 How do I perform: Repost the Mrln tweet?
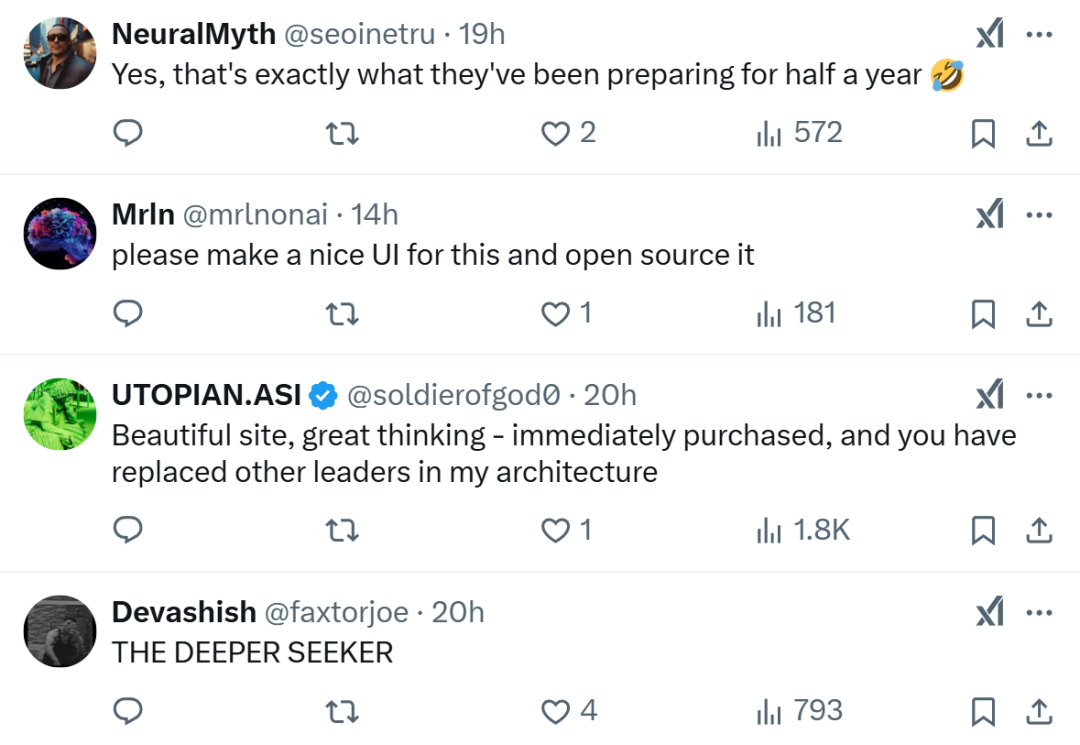(343, 314)
